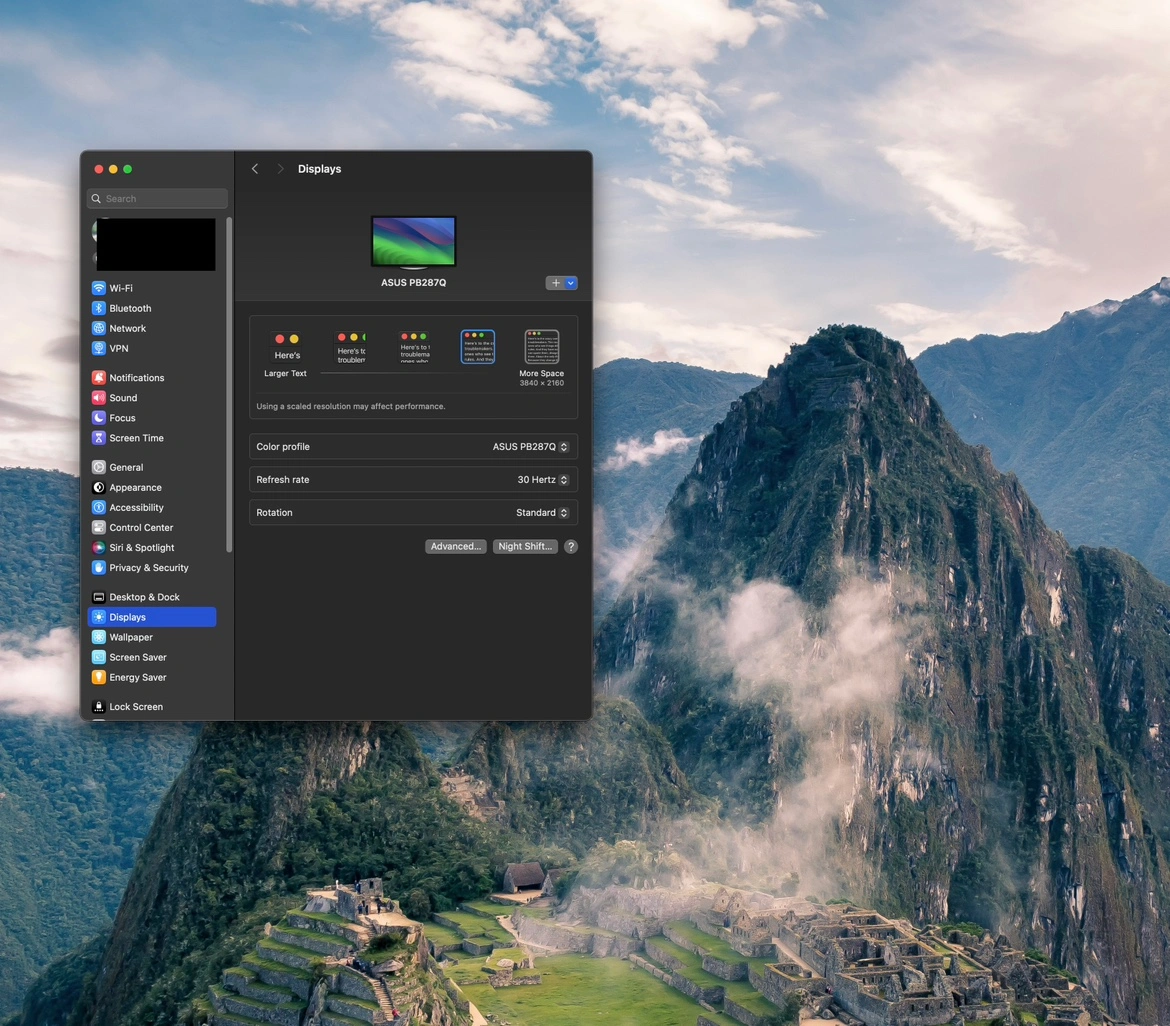Click the Wi-Fi icon in sidebar
This screenshot has width=1170, height=1026.
coord(99,288)
